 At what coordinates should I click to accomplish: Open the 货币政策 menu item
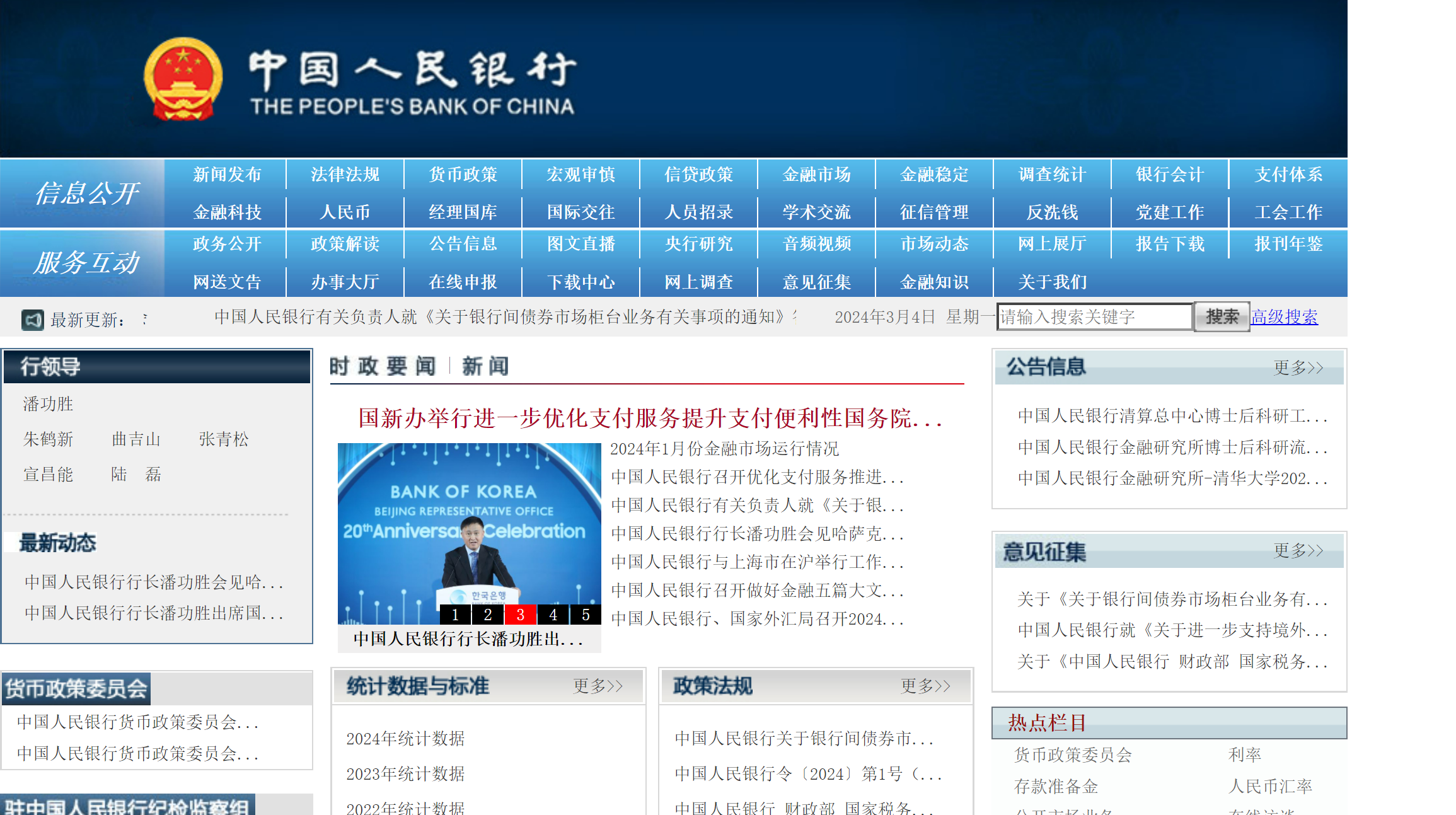[463, 175]
